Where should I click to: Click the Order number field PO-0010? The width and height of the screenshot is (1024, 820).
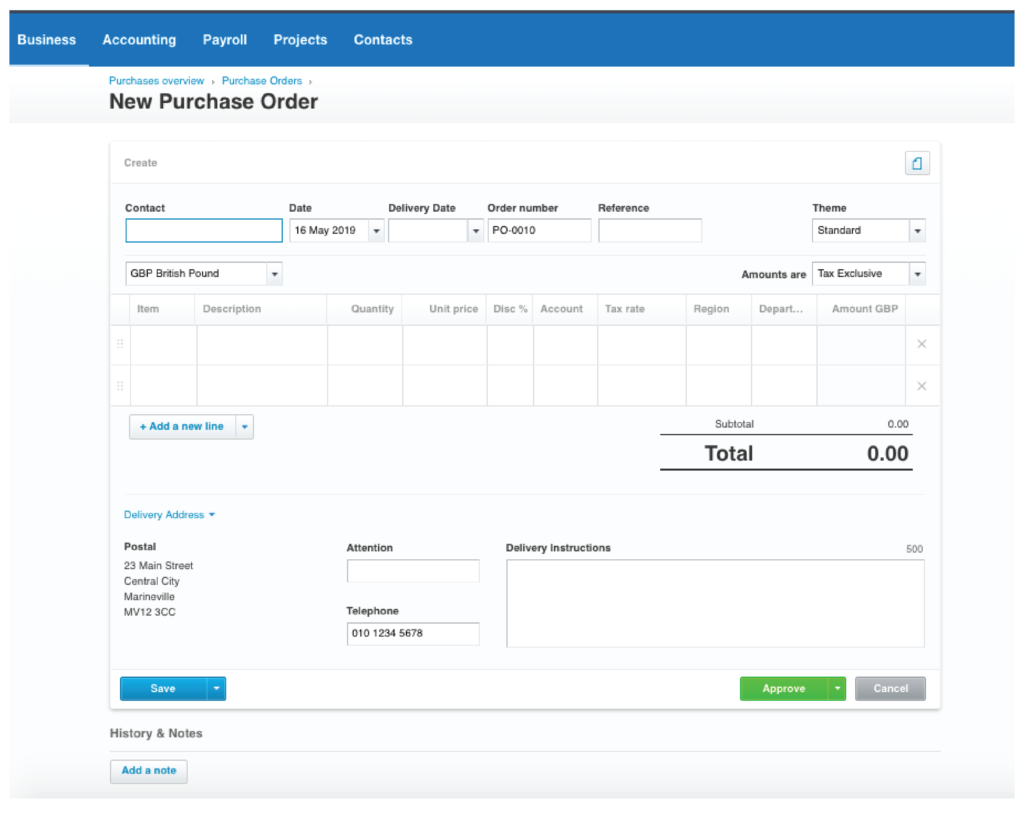coord(539,230)
